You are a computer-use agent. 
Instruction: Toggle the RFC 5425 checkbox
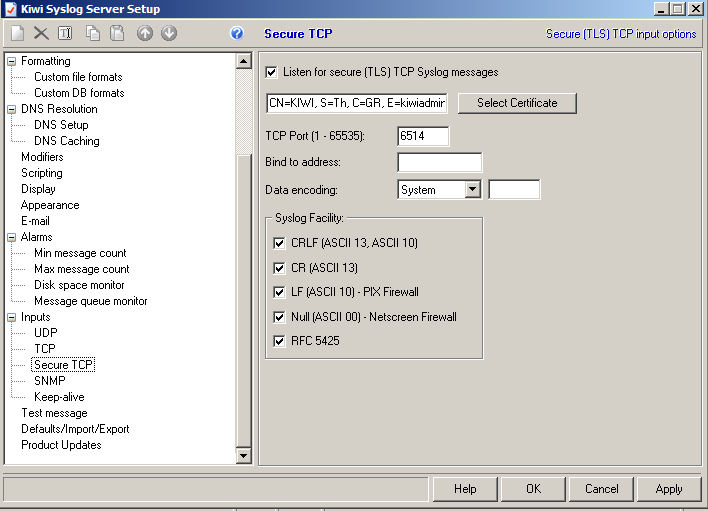pyautogui.click(x=279, y=341)
